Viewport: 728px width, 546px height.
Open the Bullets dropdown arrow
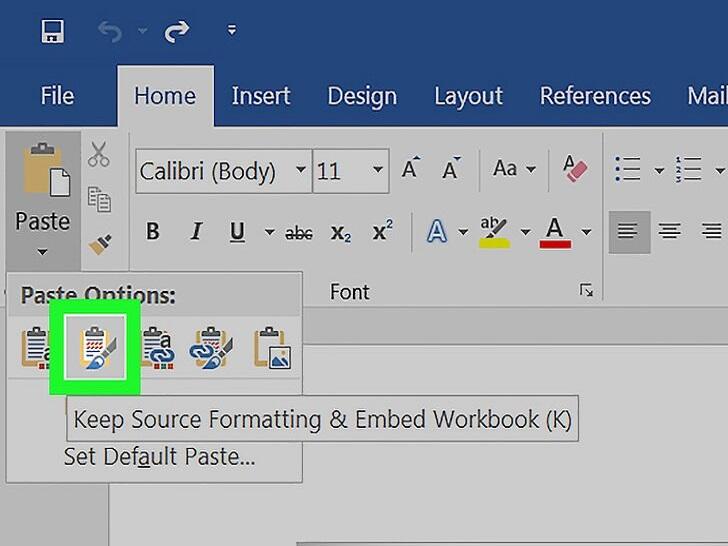[659, 170]
